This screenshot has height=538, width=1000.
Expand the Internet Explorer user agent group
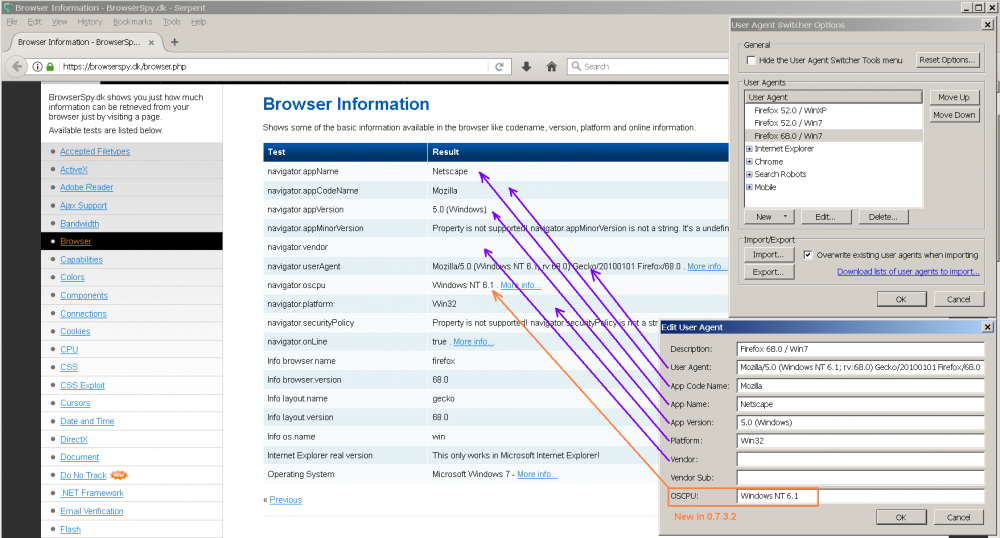tap(749, 149)
